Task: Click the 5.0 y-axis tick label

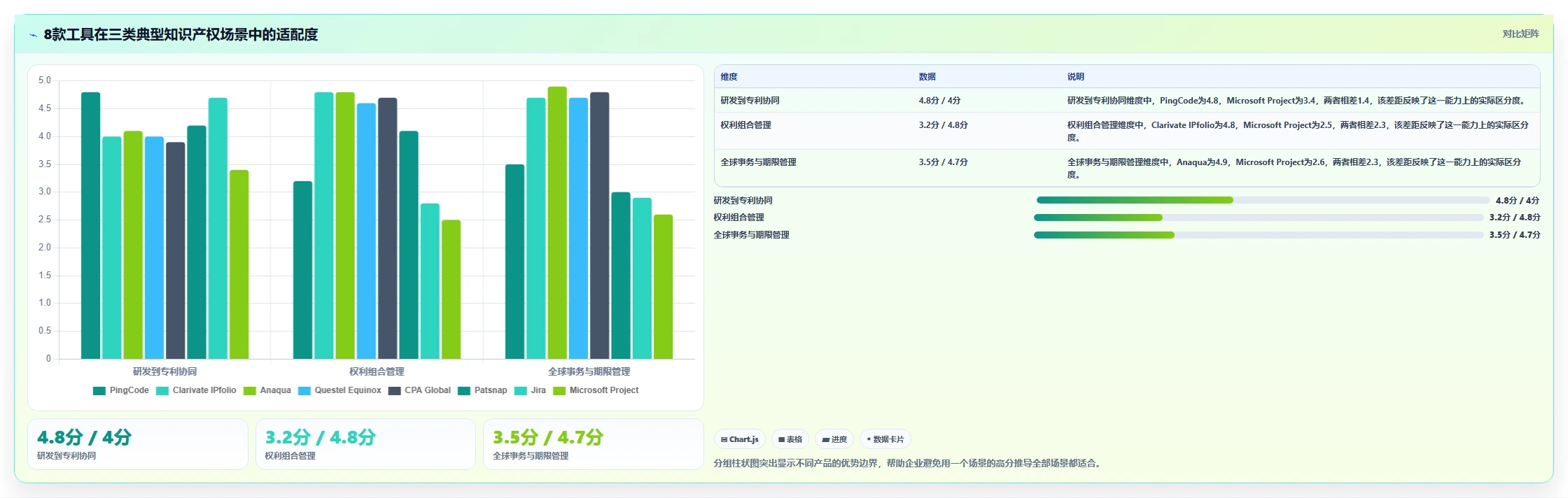Action: tap(45, 80)
